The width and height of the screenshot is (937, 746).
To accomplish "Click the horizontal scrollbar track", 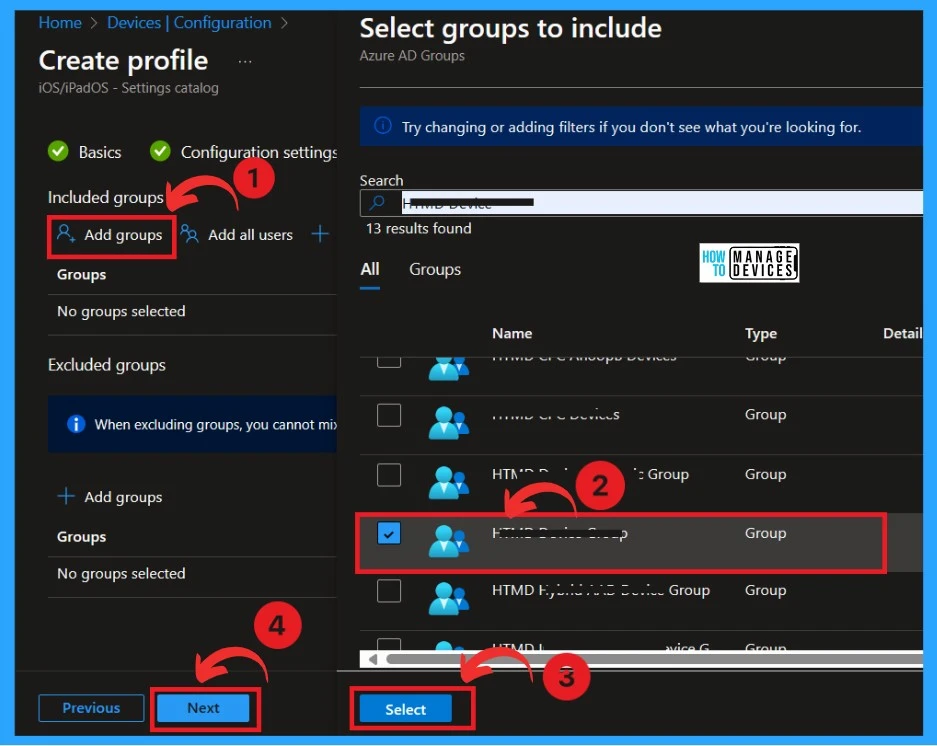I will [x=654, y=659].
